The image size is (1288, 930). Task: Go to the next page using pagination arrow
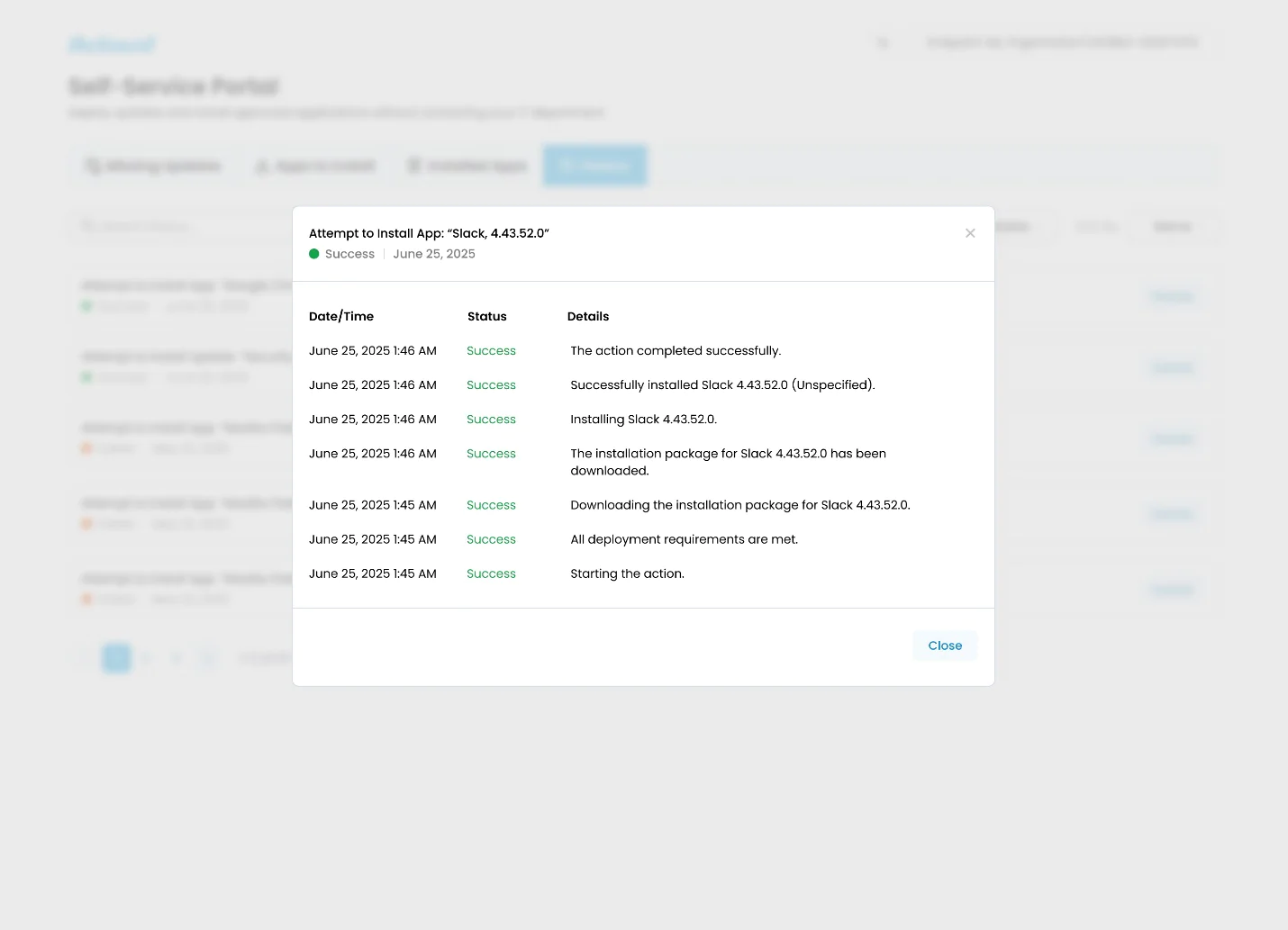(x=208, y=658)
